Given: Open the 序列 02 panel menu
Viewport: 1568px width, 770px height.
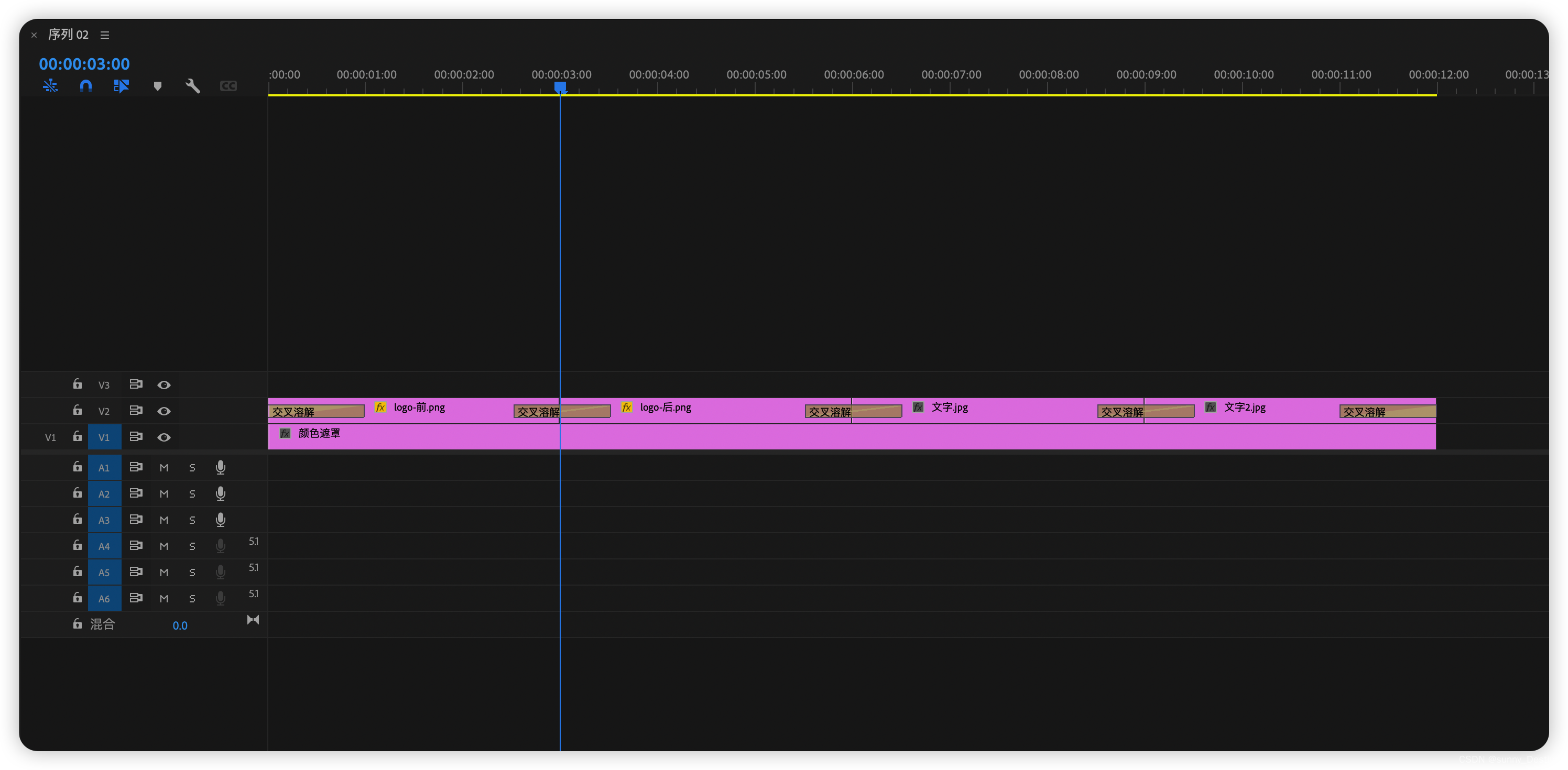Looking at the screenshot, I should point(105,35).
